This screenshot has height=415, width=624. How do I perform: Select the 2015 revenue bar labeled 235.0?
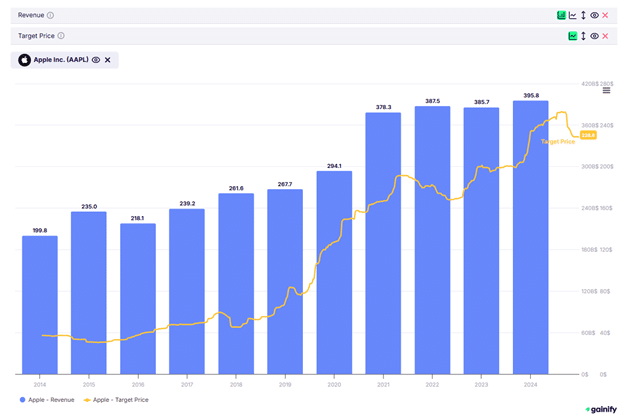click(x=89, y=293)
